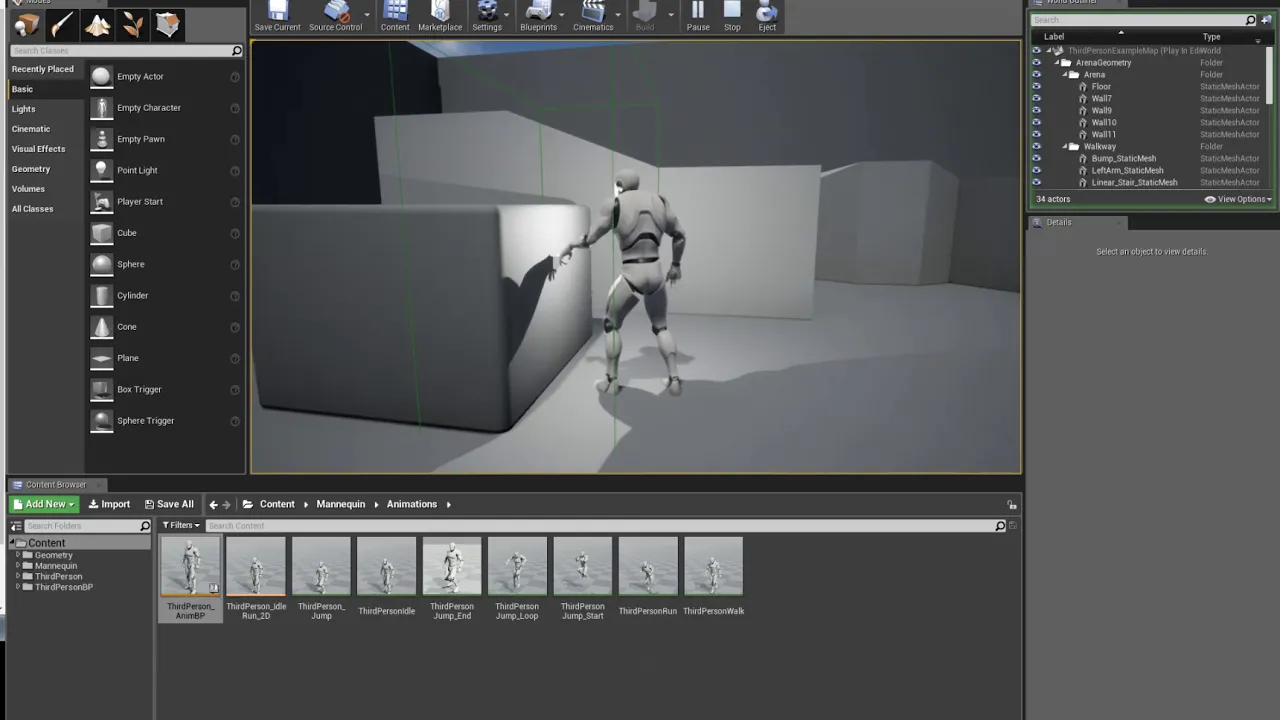Viewport: 1280px width, 720px height.
Task: Select the Cube primitive icon
Action: click(x=101, y=233)
